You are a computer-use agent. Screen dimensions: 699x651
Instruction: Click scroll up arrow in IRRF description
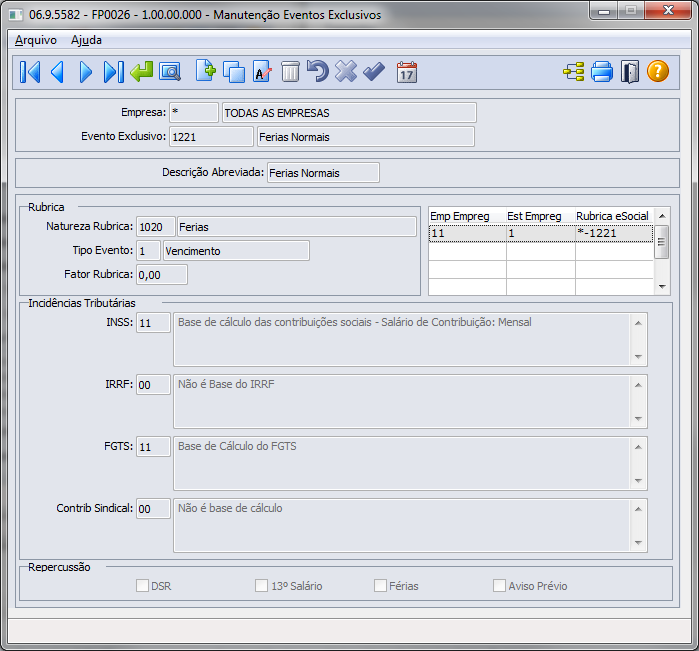638,385
